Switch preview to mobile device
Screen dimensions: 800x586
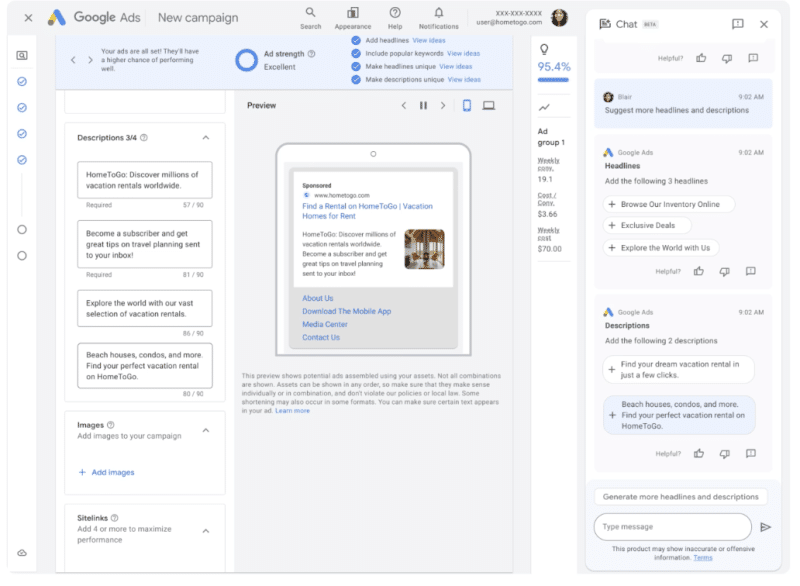click(x=467, y=106)
